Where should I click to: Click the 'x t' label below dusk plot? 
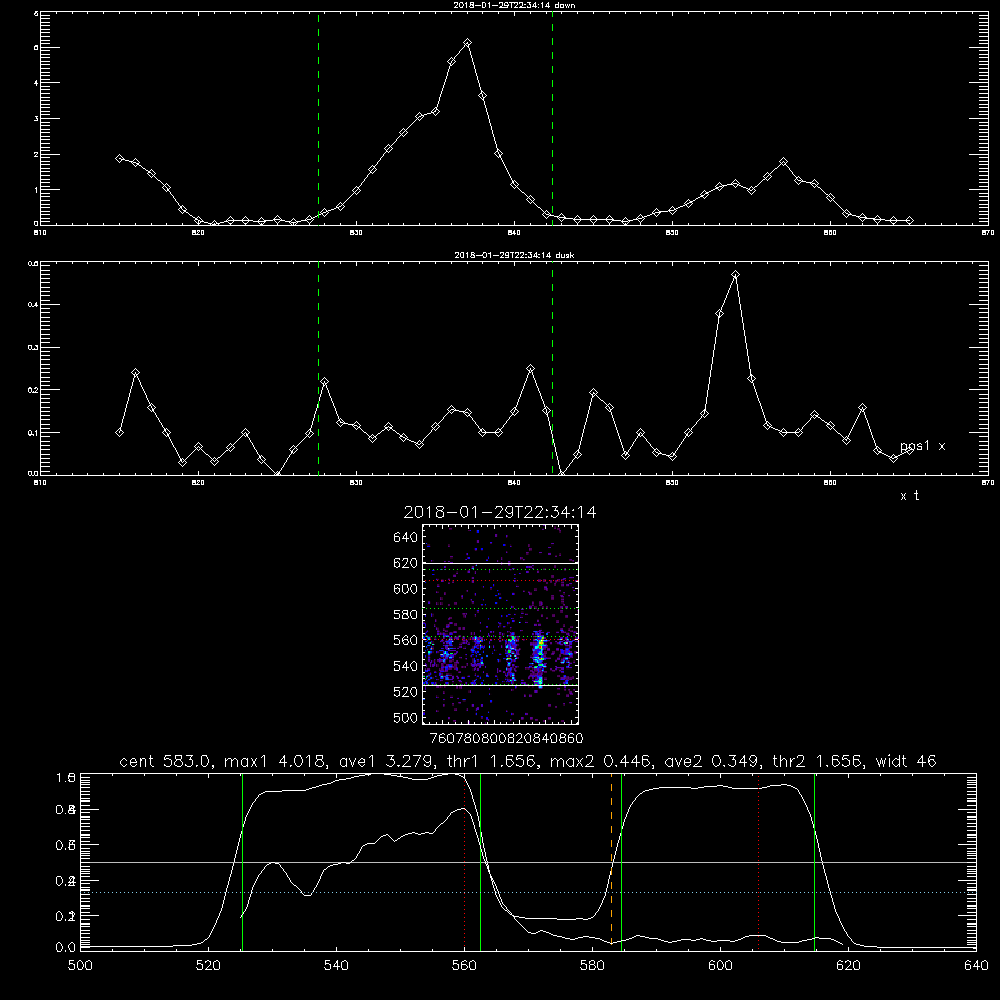pyautogui.click(x=909, y=496)
